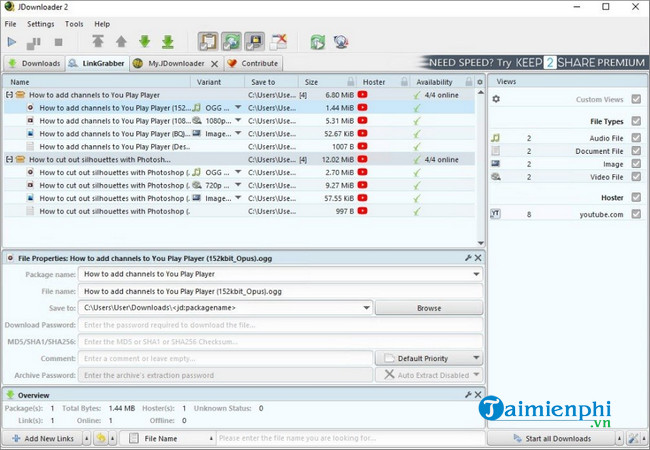Click the update check globe icon

coord(342,42)
